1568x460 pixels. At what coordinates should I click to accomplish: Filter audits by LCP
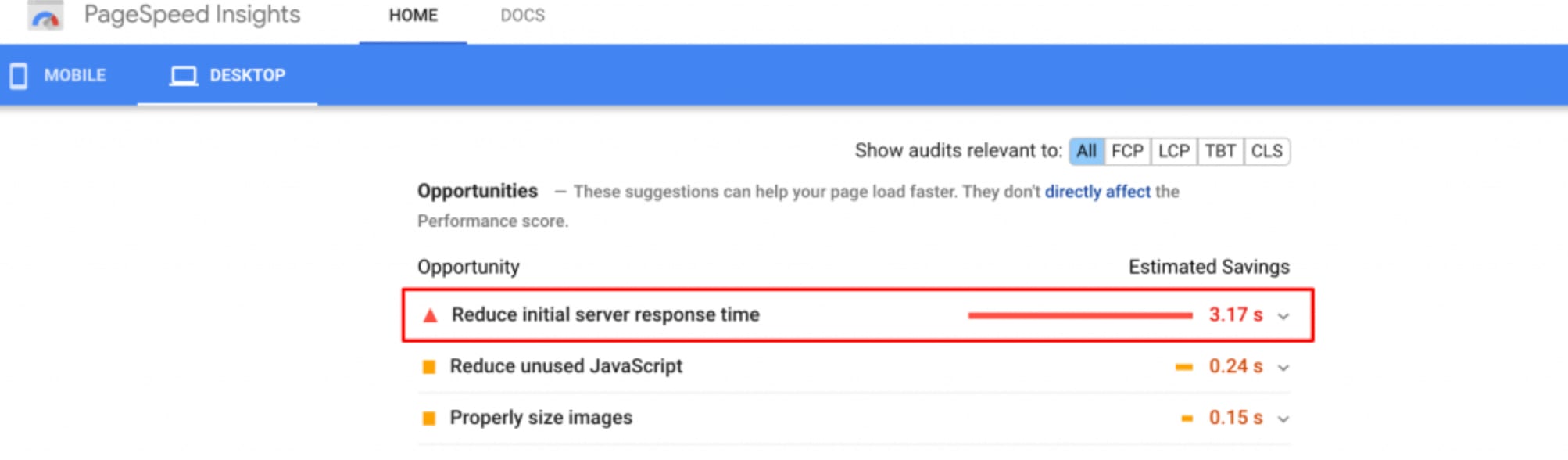pyautogui.click(x=1173, y=151)
